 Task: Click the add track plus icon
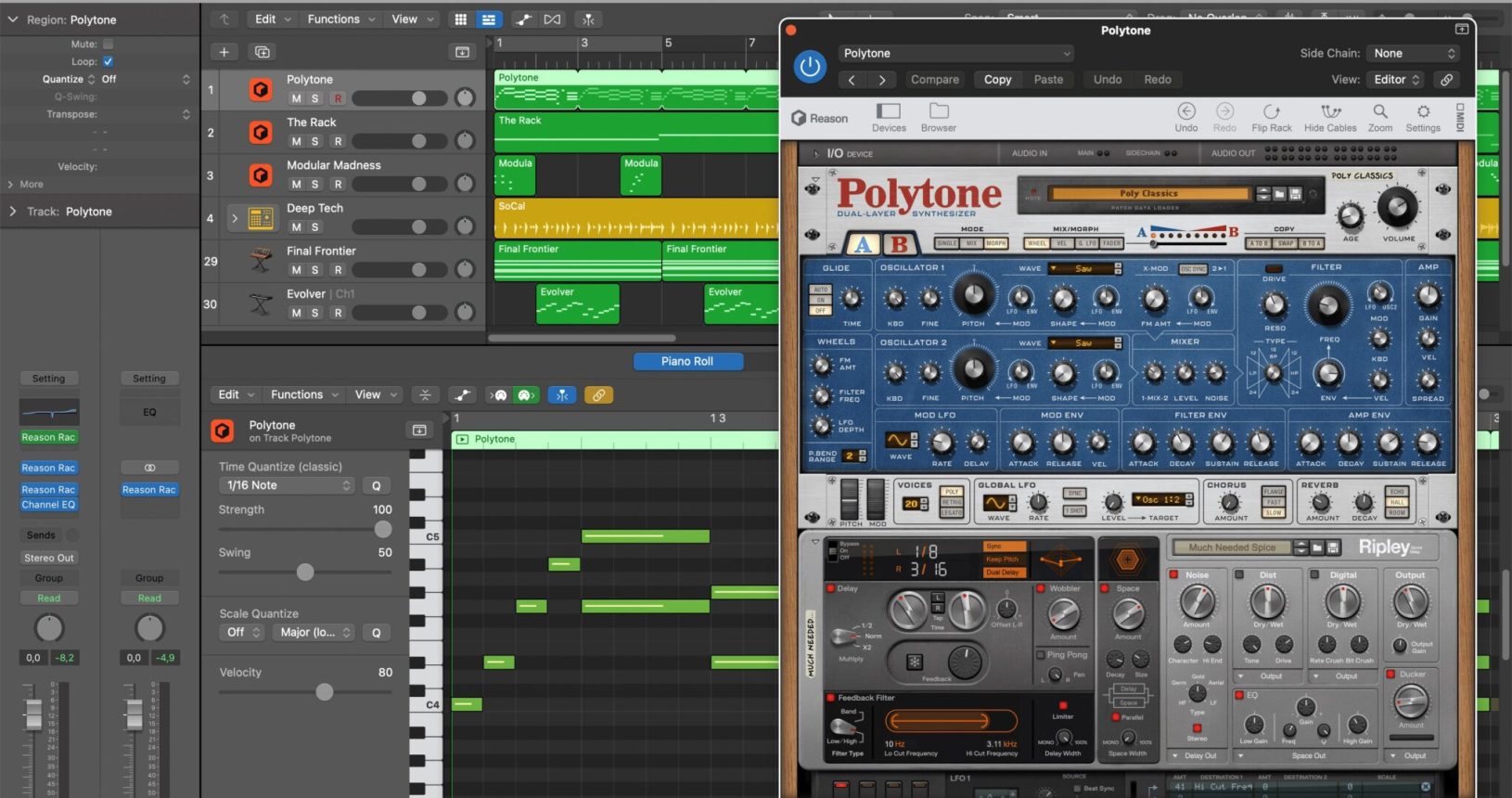[224, 52]
